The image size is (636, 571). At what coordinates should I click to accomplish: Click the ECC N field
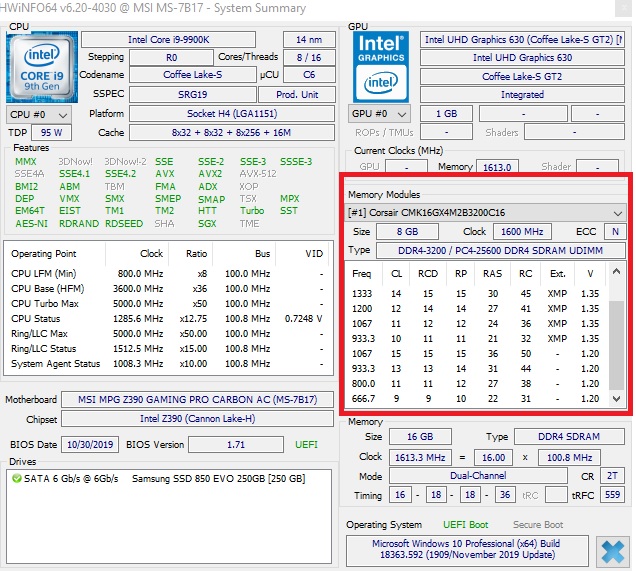pos(615,232)
